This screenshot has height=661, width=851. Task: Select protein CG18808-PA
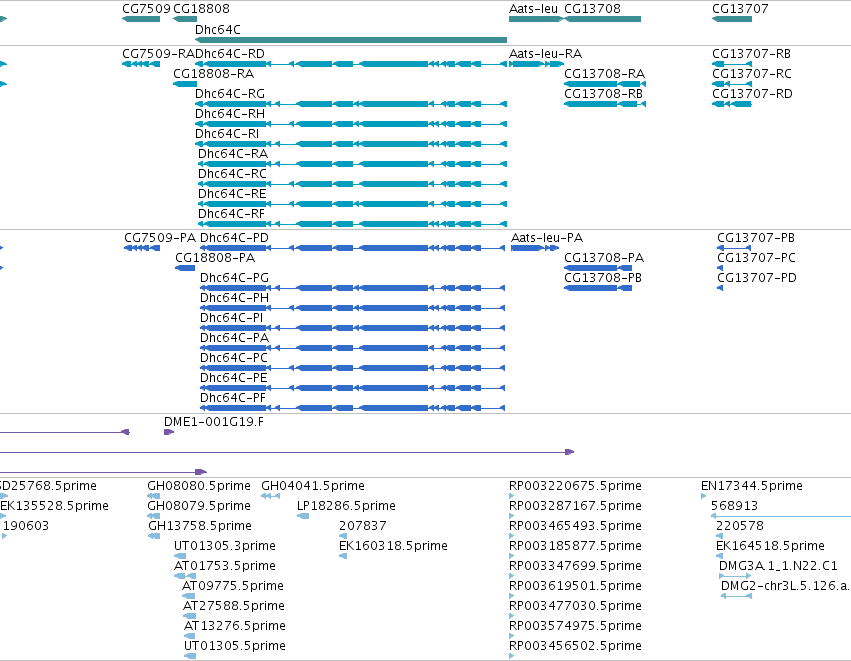tap(215, 258)
